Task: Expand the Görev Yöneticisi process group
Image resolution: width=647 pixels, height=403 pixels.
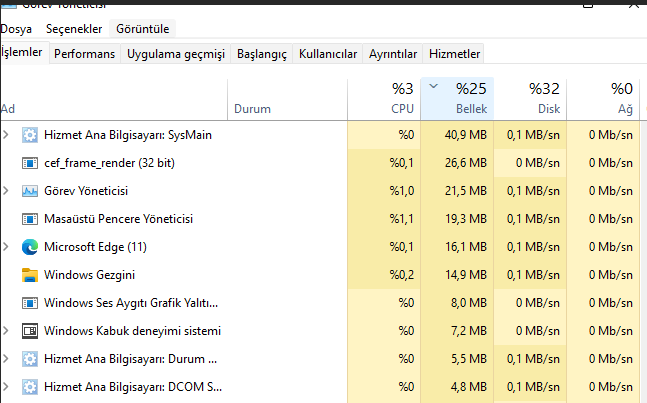Action: point(6,191)
